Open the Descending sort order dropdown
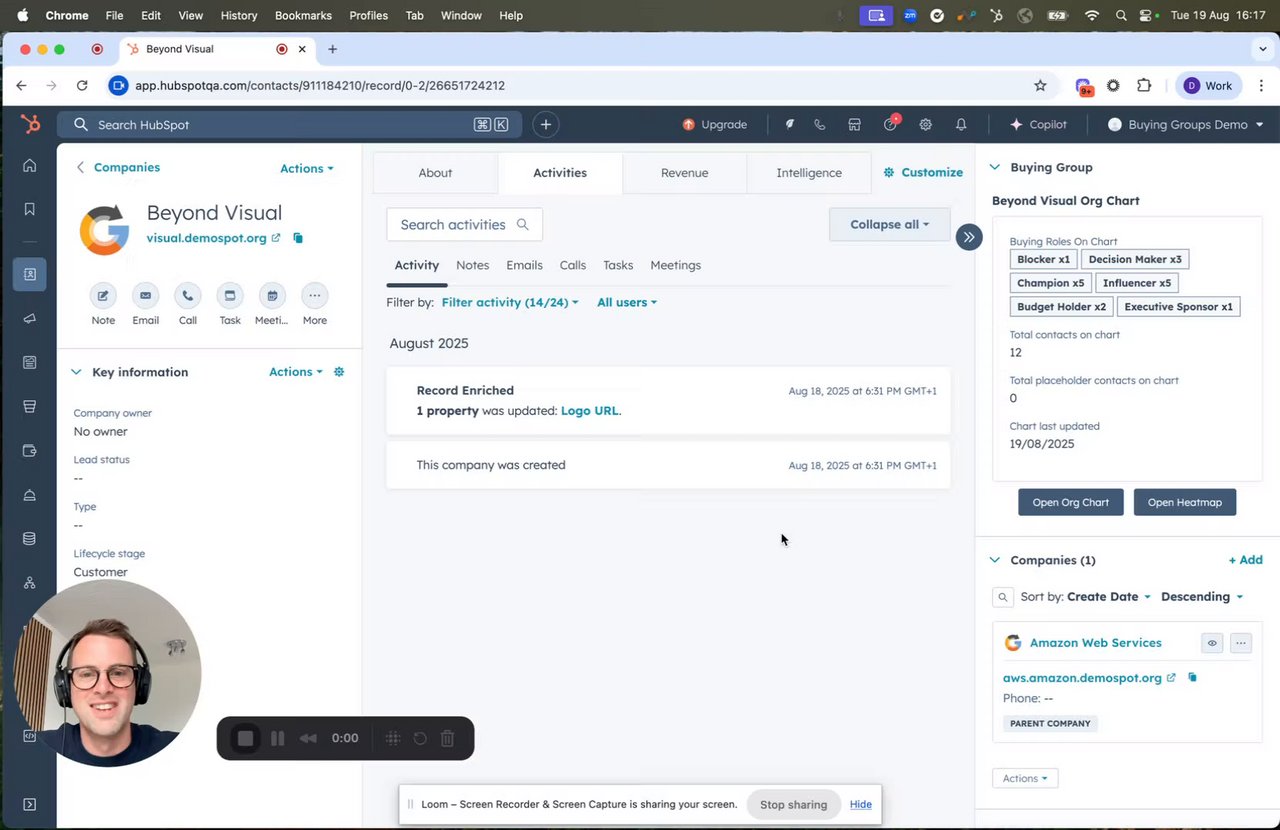The height and width of the screenshot is (830, 1280). (1202, 597)
